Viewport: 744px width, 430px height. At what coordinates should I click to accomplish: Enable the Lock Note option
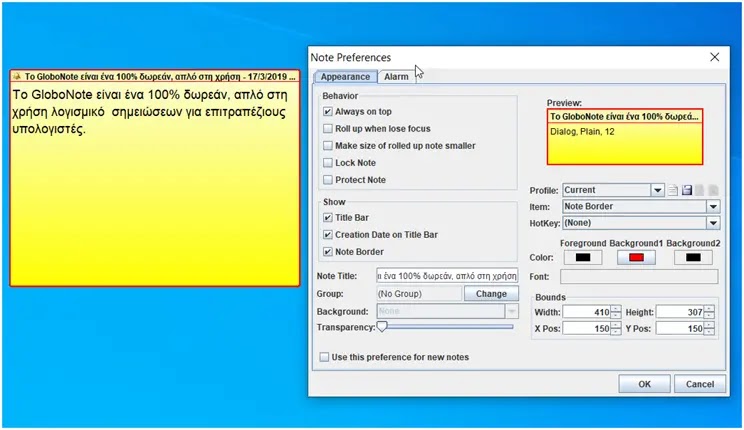click(327, 163)
